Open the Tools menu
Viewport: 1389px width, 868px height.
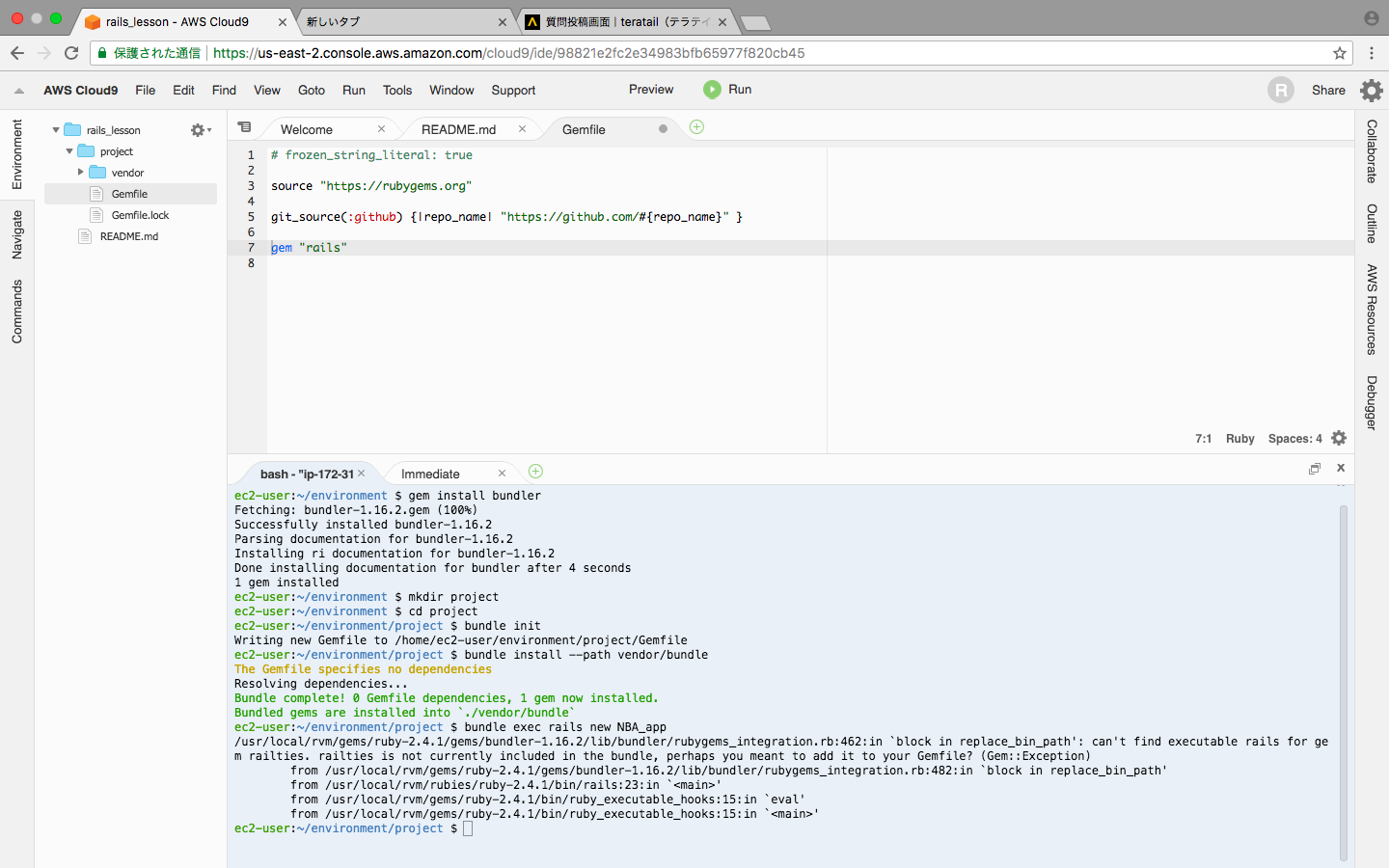point(397,90)
